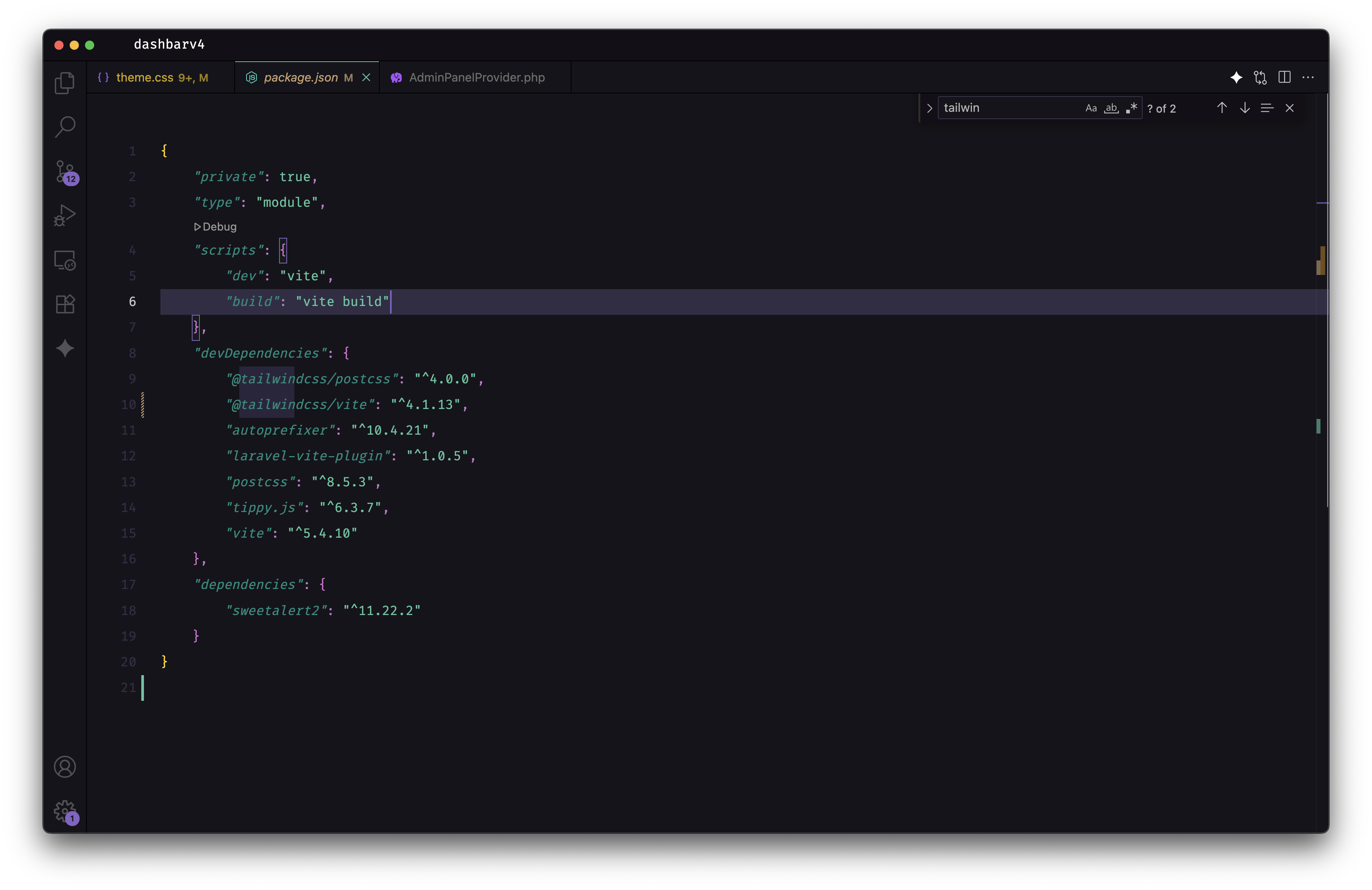Click the sparkle AI icon in sidebar
The image size is (1372, 890).
(65, 348)
